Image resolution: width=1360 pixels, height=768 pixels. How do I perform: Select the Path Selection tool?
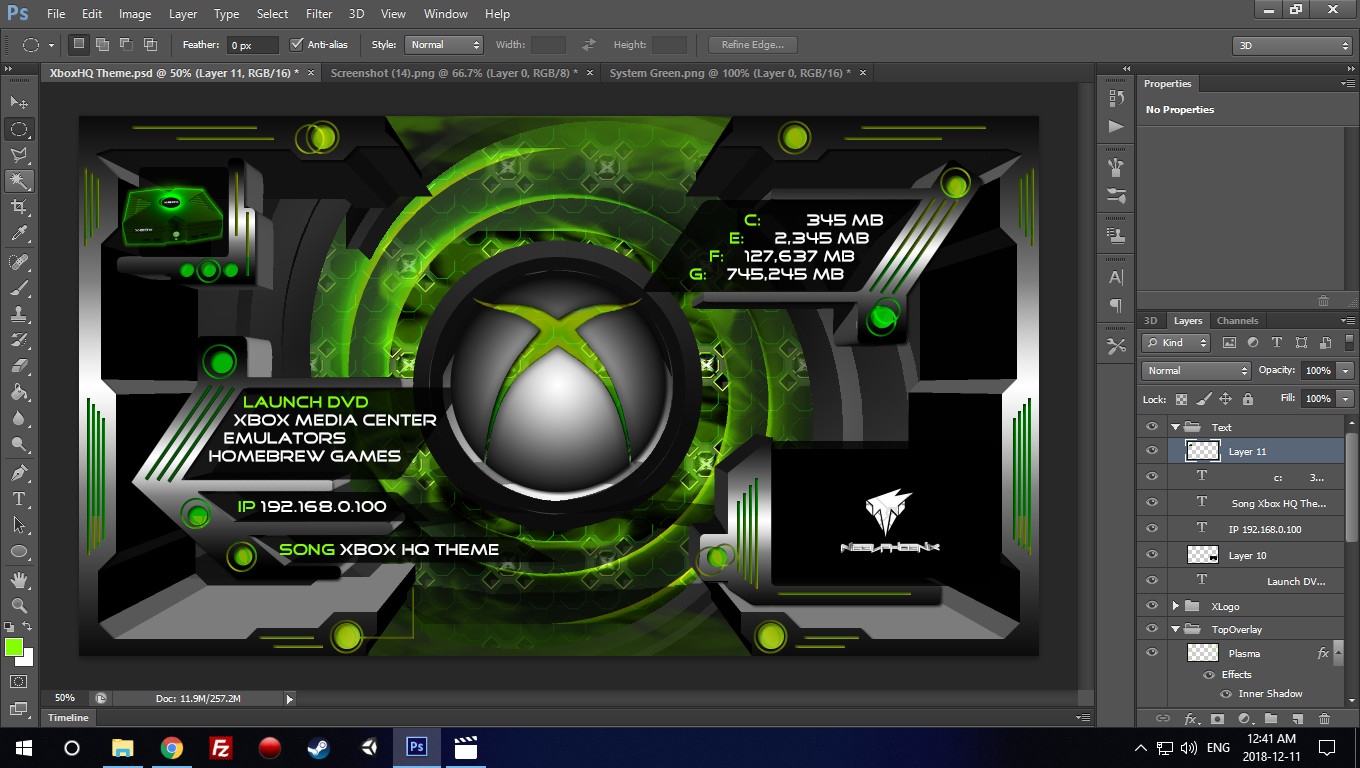point(19,524)
